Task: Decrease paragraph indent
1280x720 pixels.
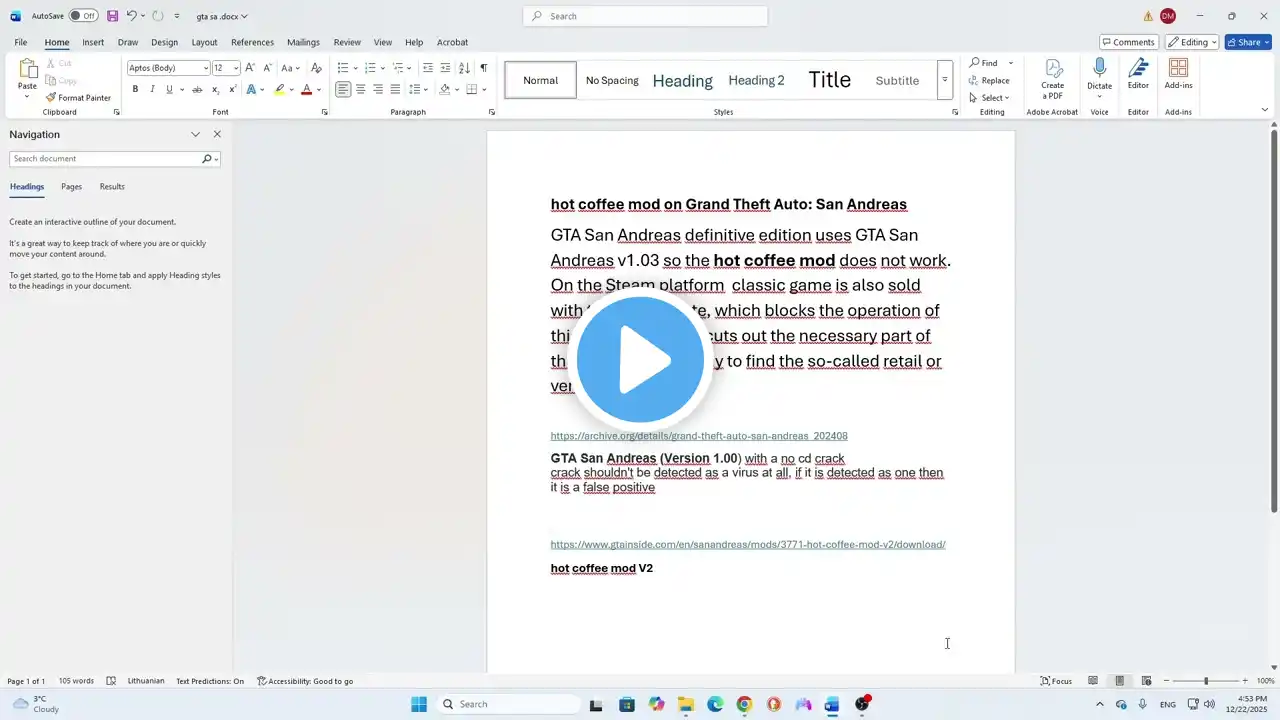Action: [x=428, y=68]
